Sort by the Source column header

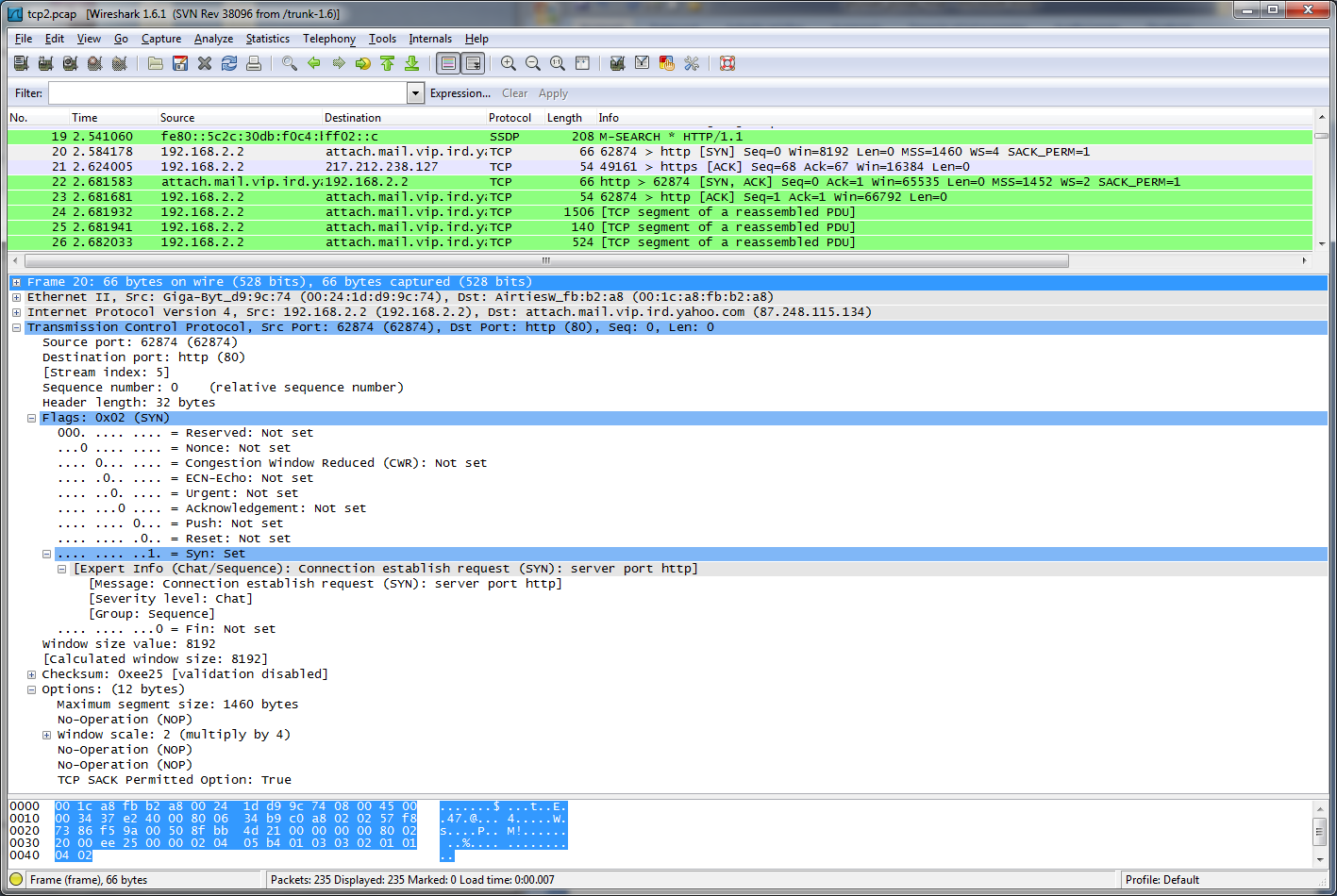tap(239, 118)
